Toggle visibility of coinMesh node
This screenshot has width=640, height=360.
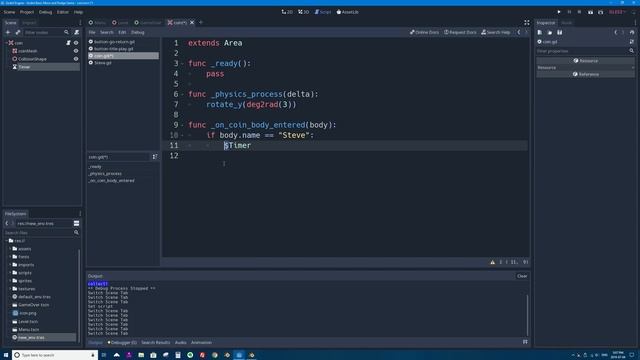point(76,51)
